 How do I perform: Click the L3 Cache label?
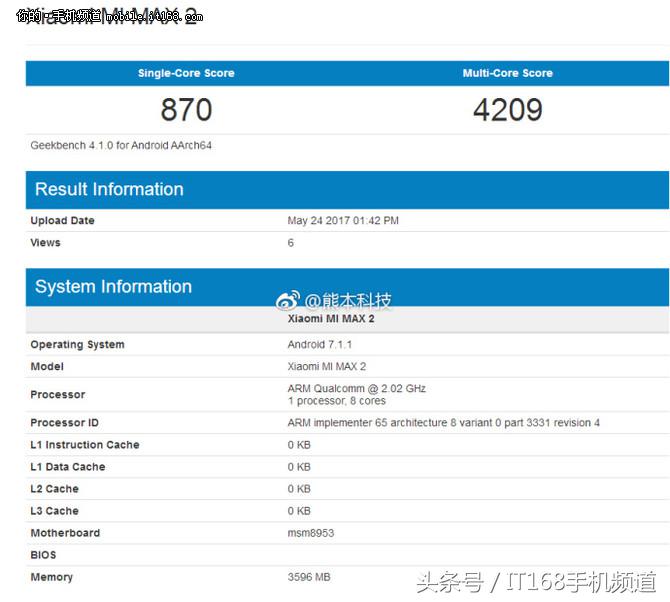[x=54, y=511]
